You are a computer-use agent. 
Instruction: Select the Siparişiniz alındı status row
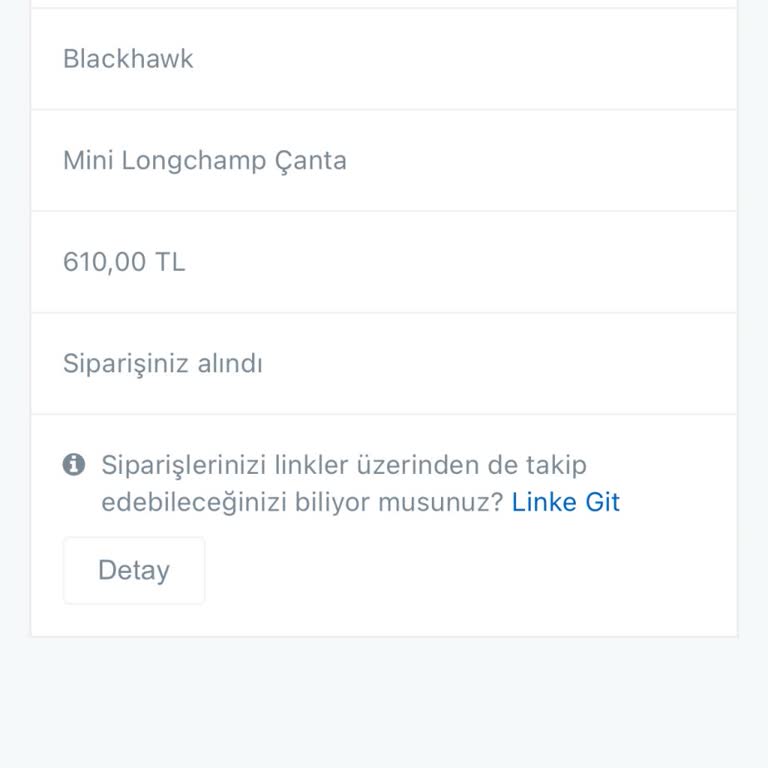pyautogui.click(x=384, y=363)
